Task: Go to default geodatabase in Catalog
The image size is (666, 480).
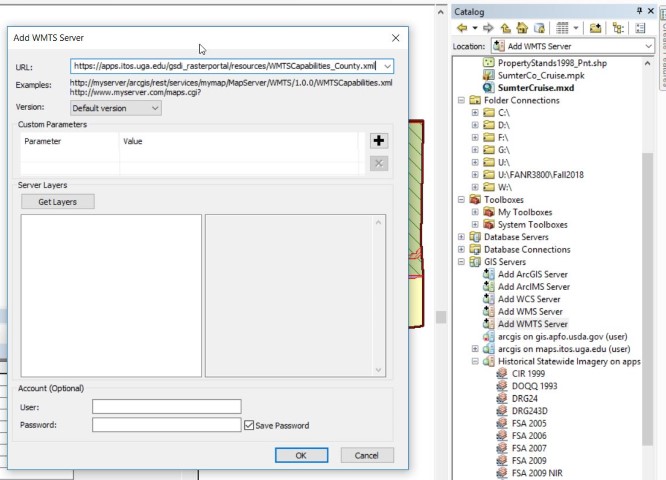Action: point(539,28)
